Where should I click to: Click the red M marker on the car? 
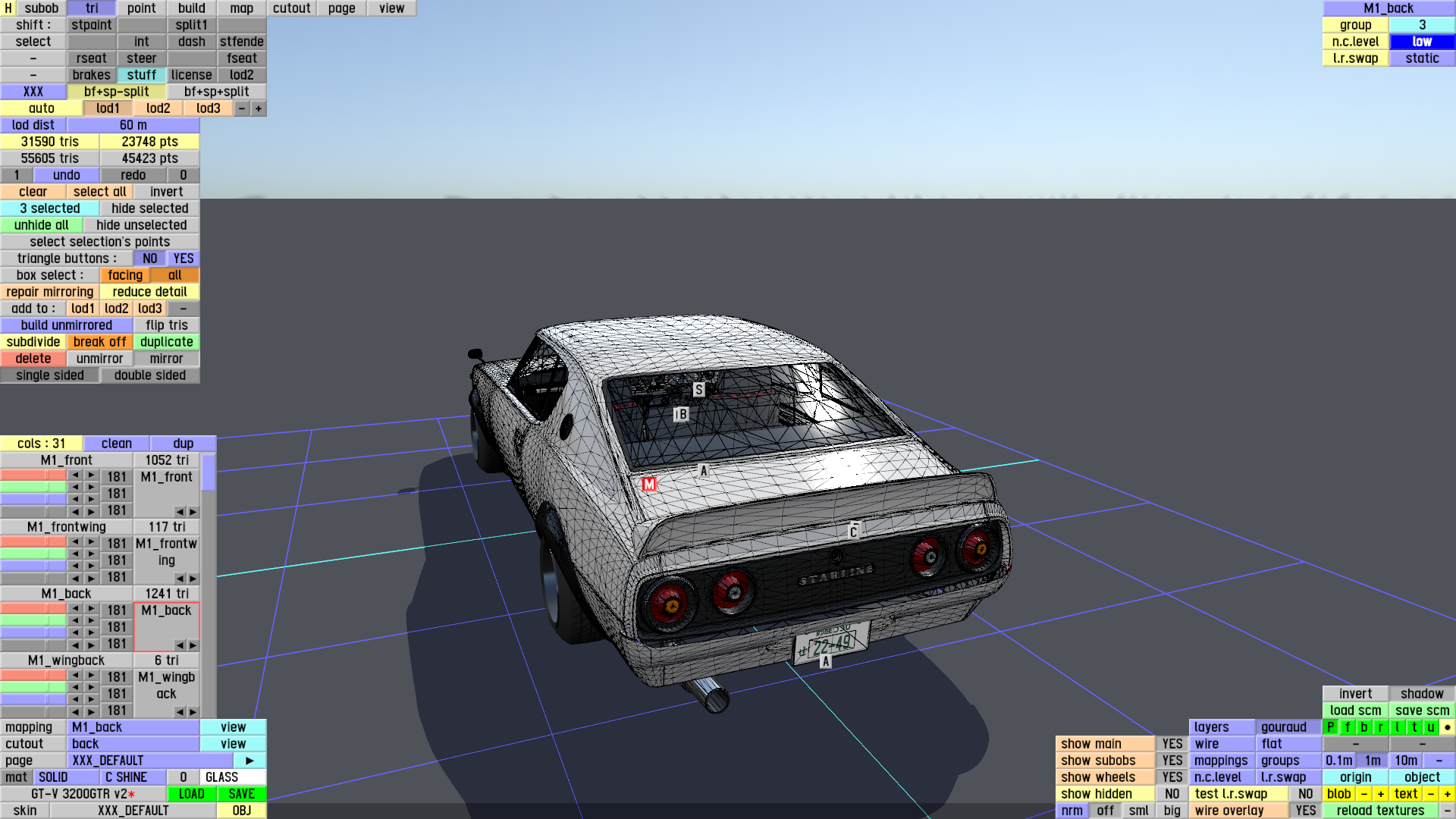649,484
